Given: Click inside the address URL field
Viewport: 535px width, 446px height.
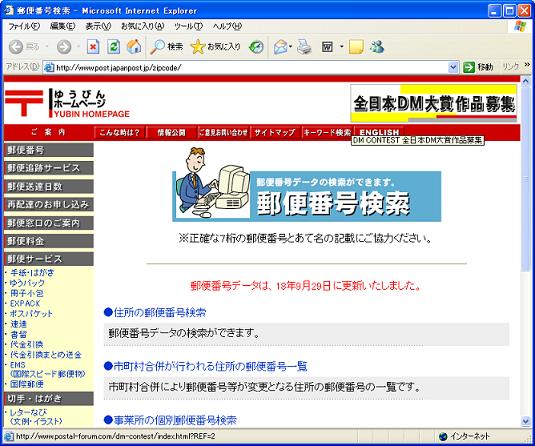Looking at the screenshot, I should (x=246, y=68).
